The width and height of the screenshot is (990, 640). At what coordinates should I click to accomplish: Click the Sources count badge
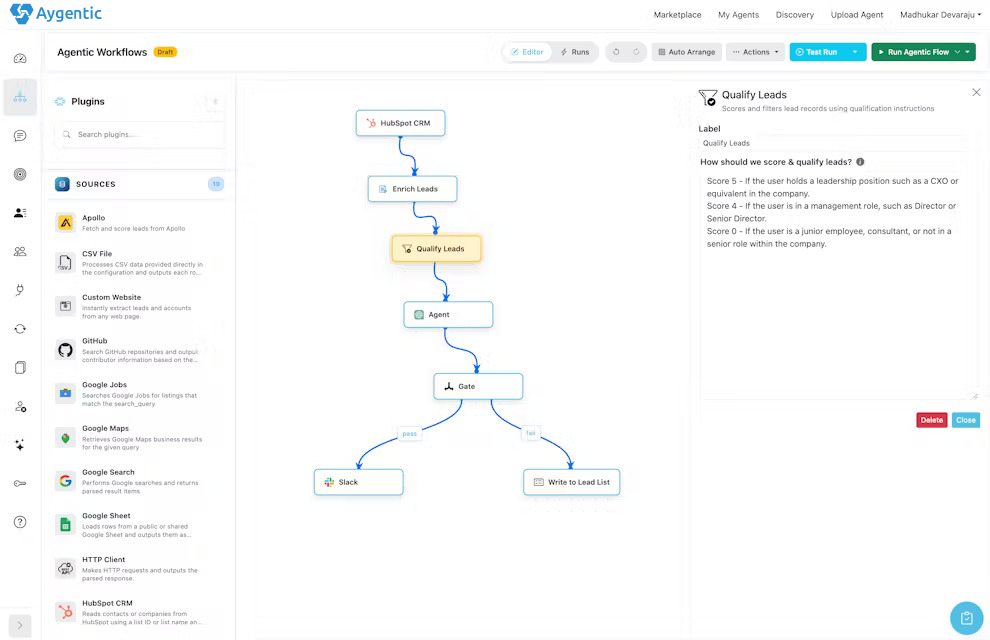216,184
